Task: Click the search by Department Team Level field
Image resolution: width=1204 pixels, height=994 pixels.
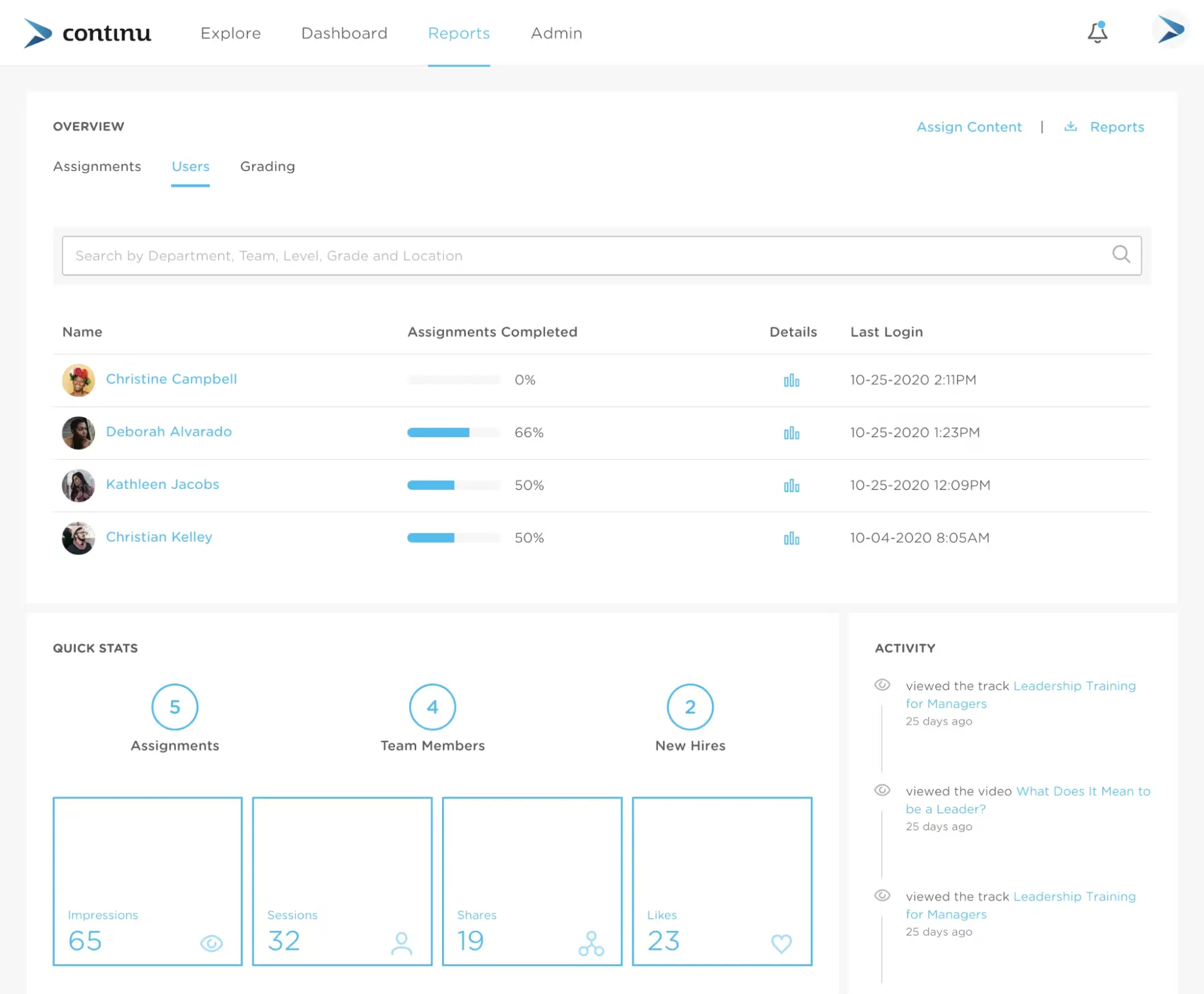Action: 601,255
